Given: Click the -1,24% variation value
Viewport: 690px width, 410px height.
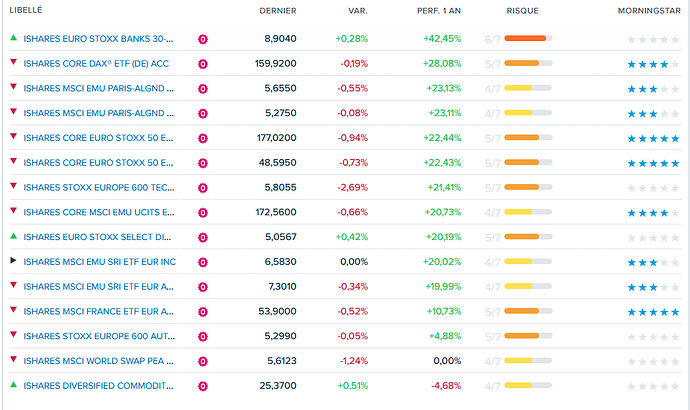Looking at the screenshot, I should point(354,361).
